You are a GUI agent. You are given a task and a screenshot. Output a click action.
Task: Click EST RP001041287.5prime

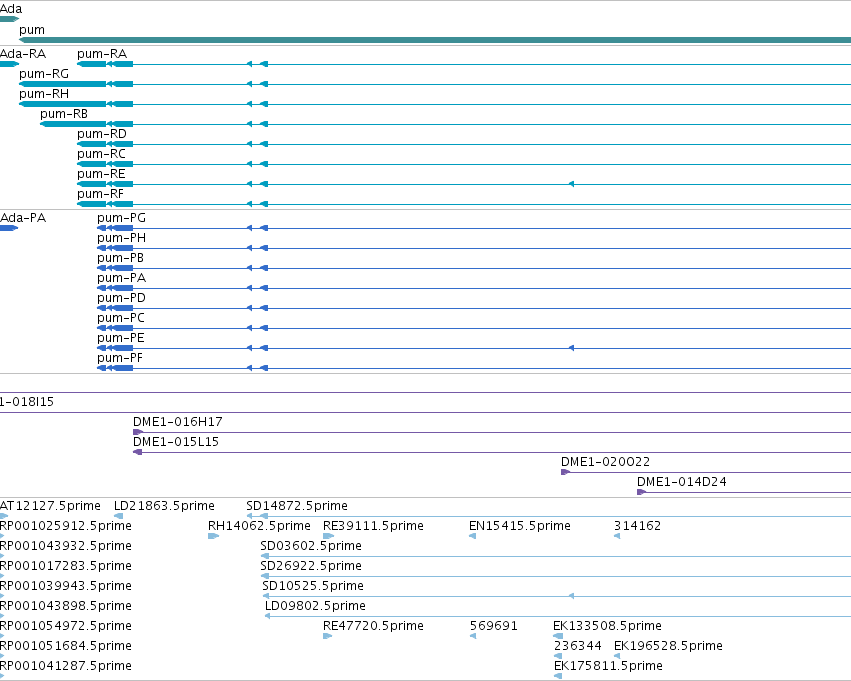pyautogui.click(x=66, y=667)
